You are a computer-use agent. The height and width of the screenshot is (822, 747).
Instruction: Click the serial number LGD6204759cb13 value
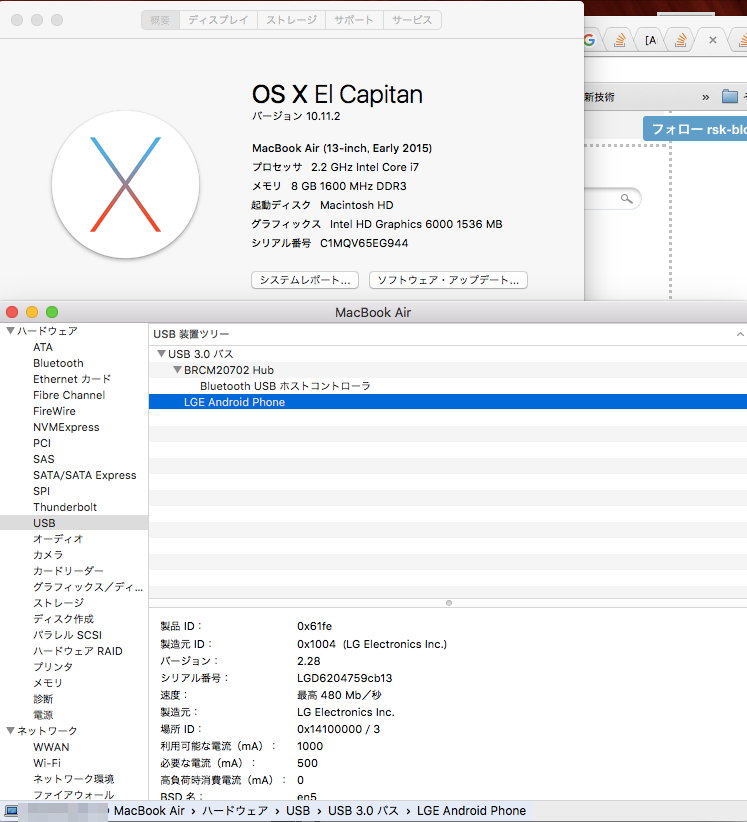point(344,678)
